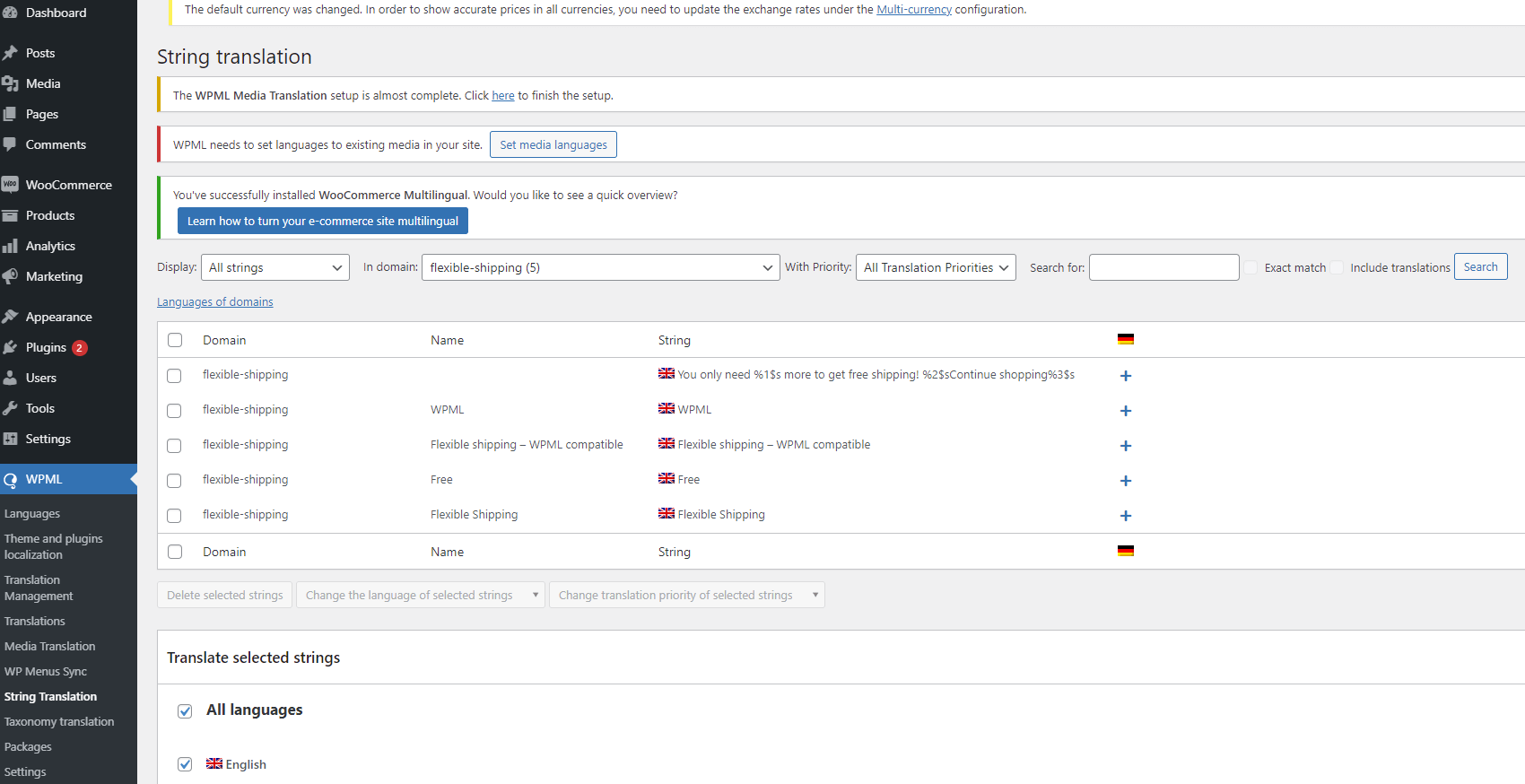This screenshot has height=784, width=1525.
Task: Click the Plugins plug icon
Action: pyautogui.click(x=10, y=347)
